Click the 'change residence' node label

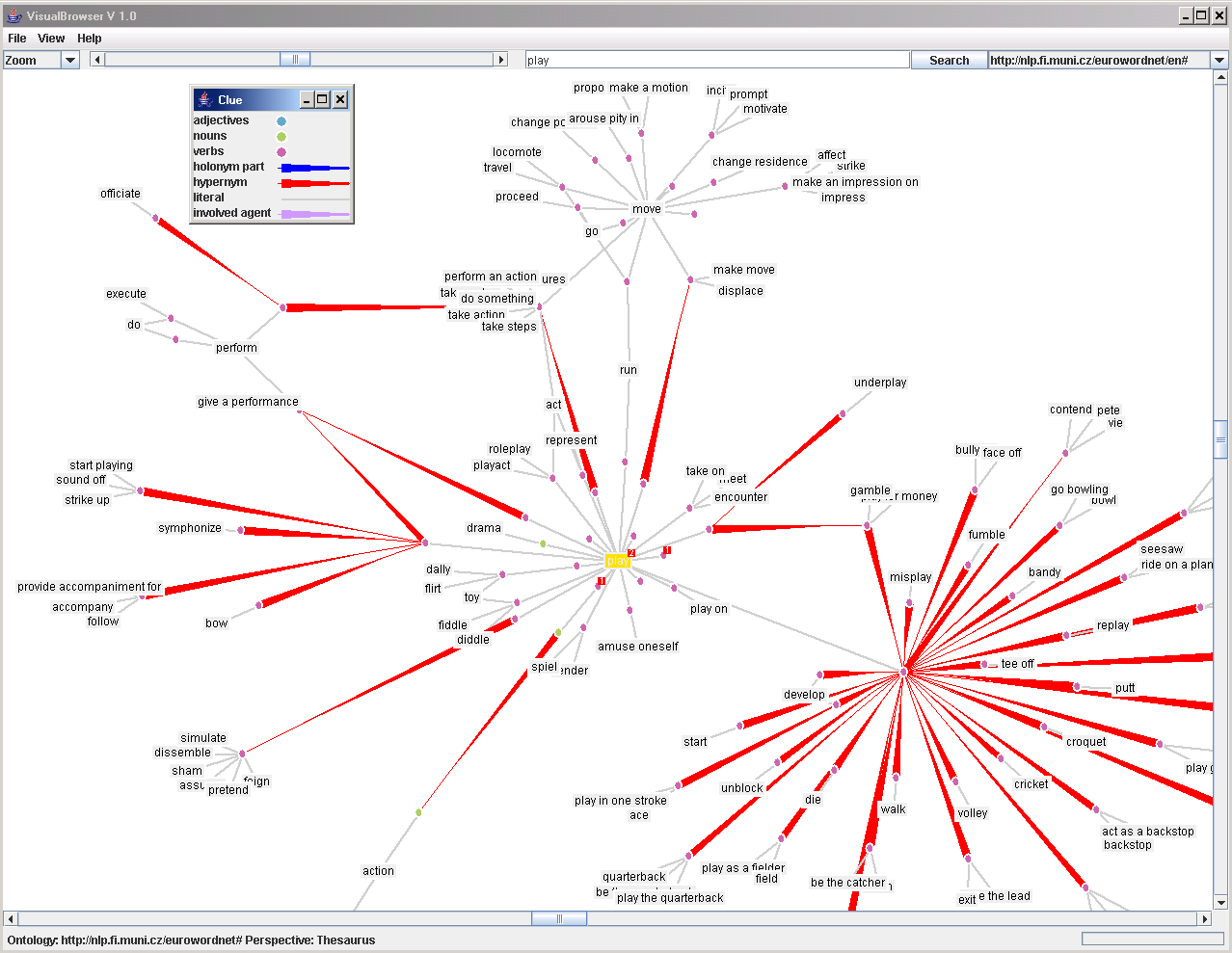click(761, 162)
